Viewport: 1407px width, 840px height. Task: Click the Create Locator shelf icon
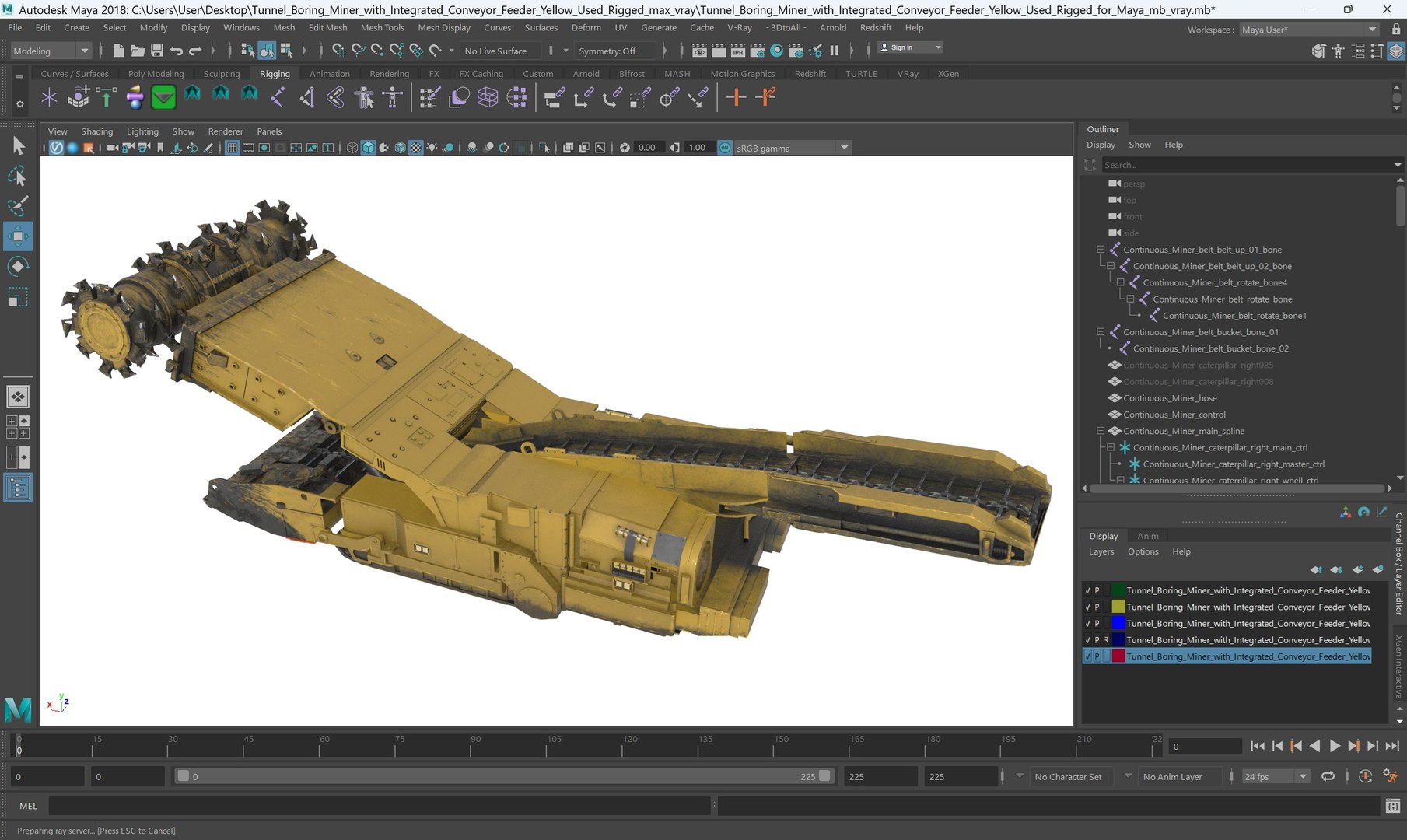click(49, 97)
